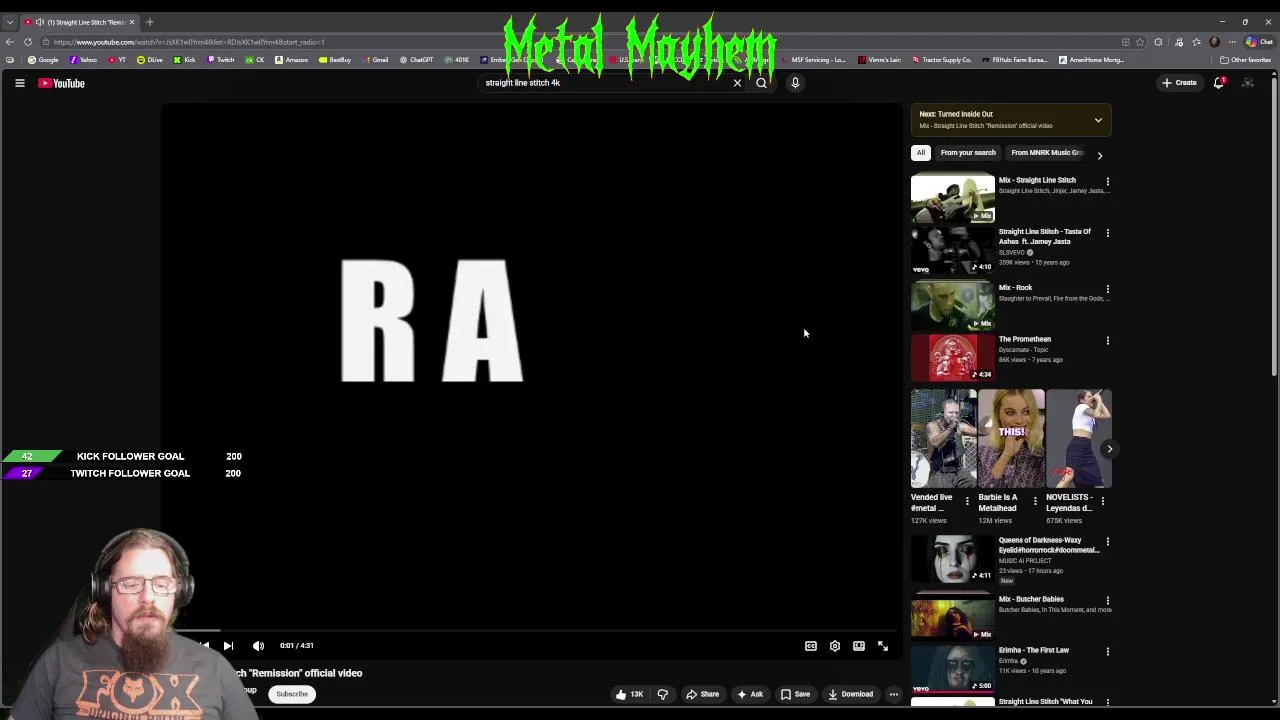Open Mix - Straight Line Stitch thumbnail
The image size is (1280, 720).
click(953, 197)
